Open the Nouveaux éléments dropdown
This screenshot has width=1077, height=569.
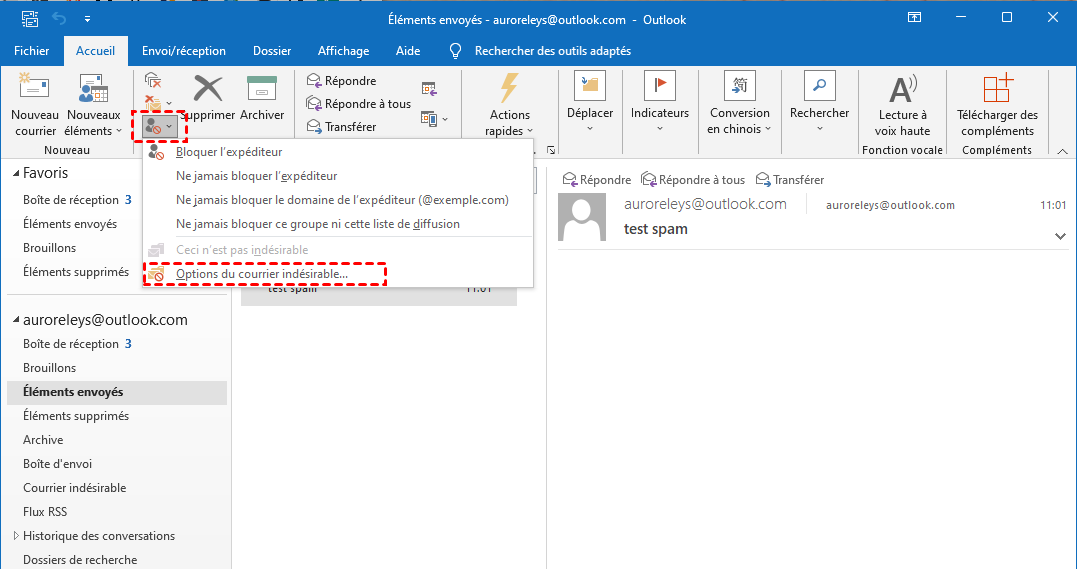[93, 104]
